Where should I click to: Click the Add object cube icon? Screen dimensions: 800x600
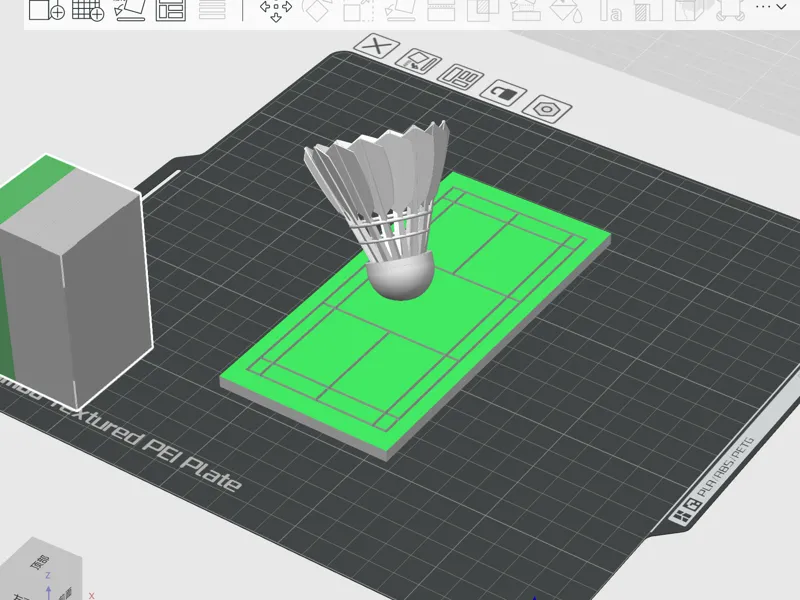(46, 10)
